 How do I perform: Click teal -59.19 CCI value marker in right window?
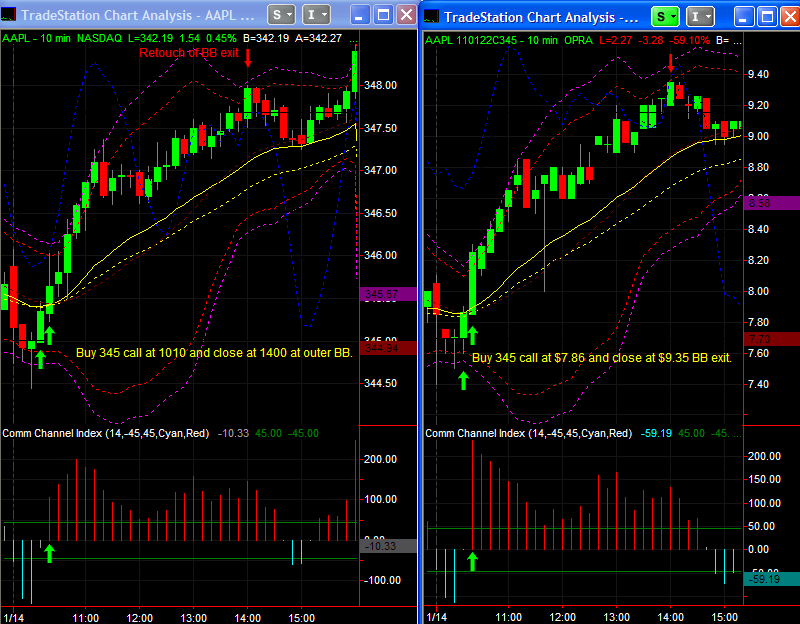point(772,579)
